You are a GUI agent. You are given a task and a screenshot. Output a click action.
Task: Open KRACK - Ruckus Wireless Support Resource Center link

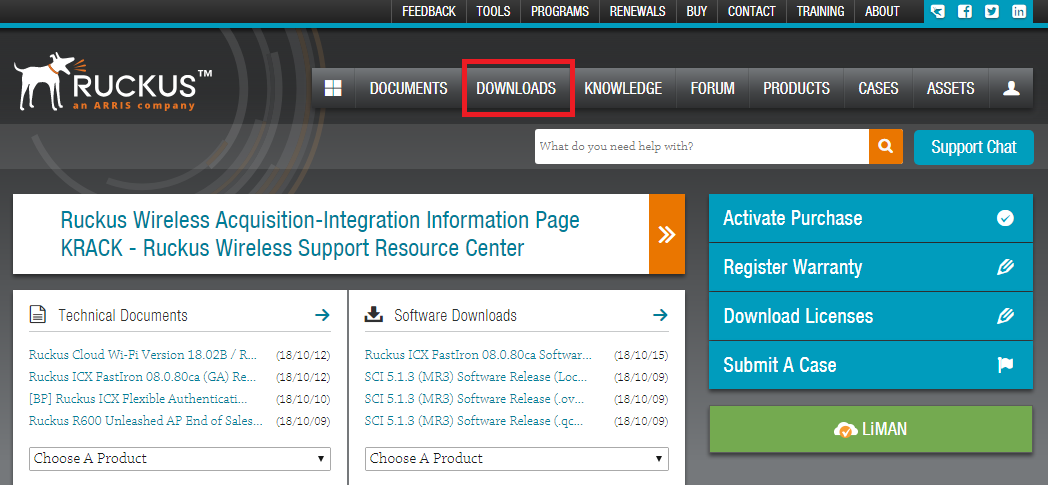[x=292, y=248]
